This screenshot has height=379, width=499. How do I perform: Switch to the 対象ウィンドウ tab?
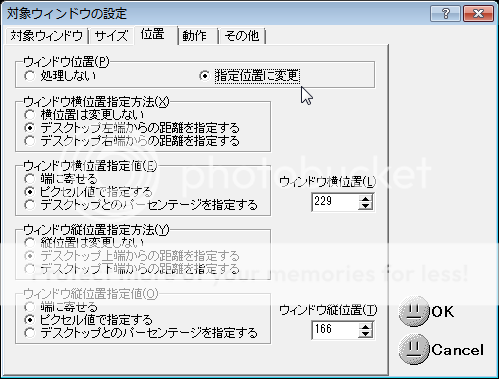47,36
